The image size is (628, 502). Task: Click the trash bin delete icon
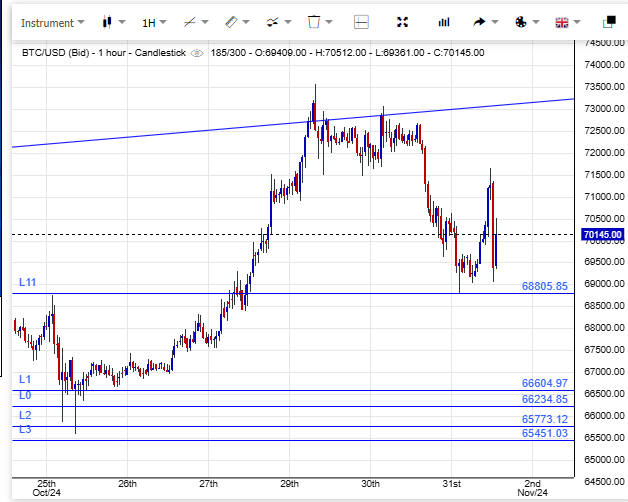(x=314, y=22)
